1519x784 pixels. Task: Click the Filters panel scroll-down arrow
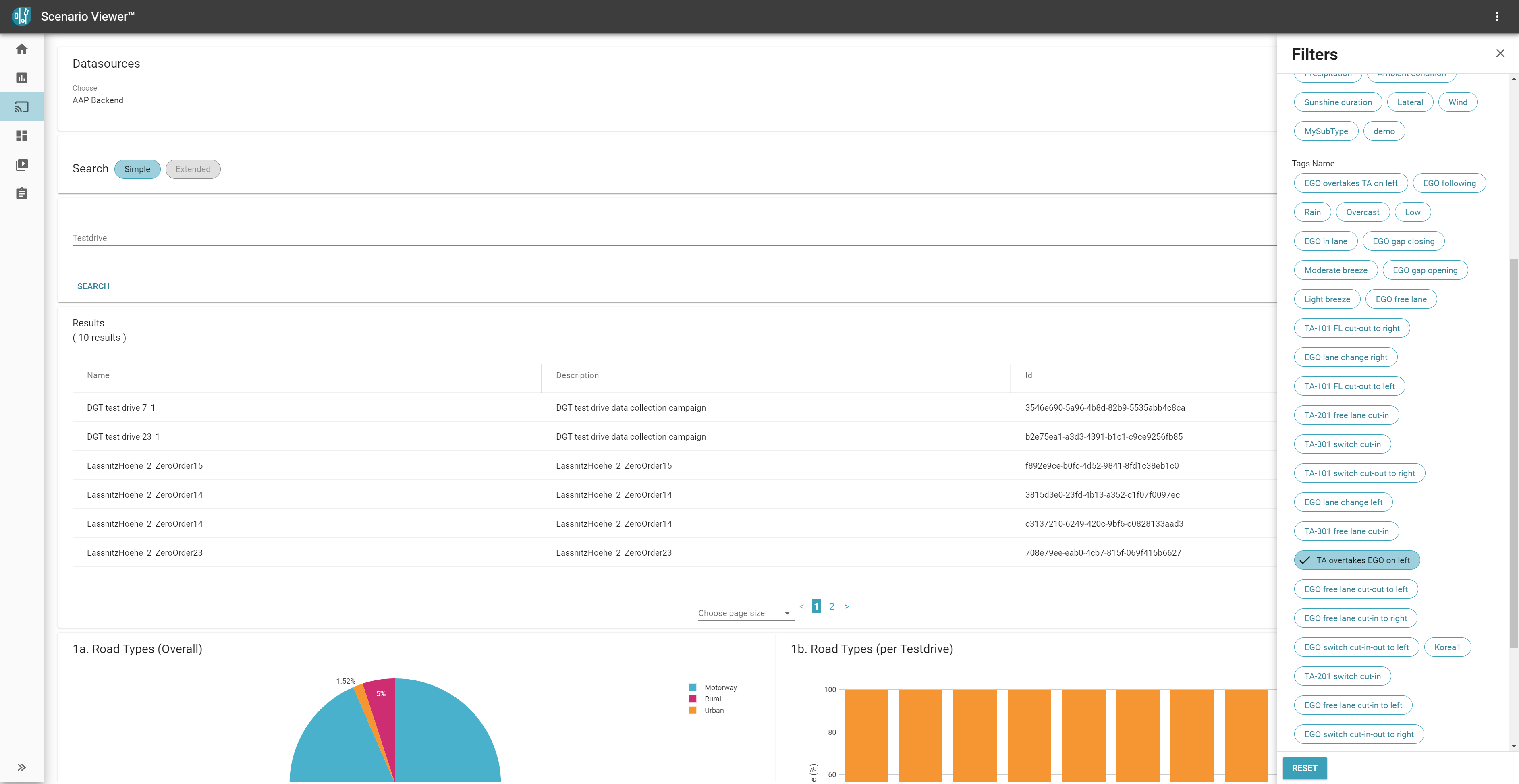(1513, 746)
